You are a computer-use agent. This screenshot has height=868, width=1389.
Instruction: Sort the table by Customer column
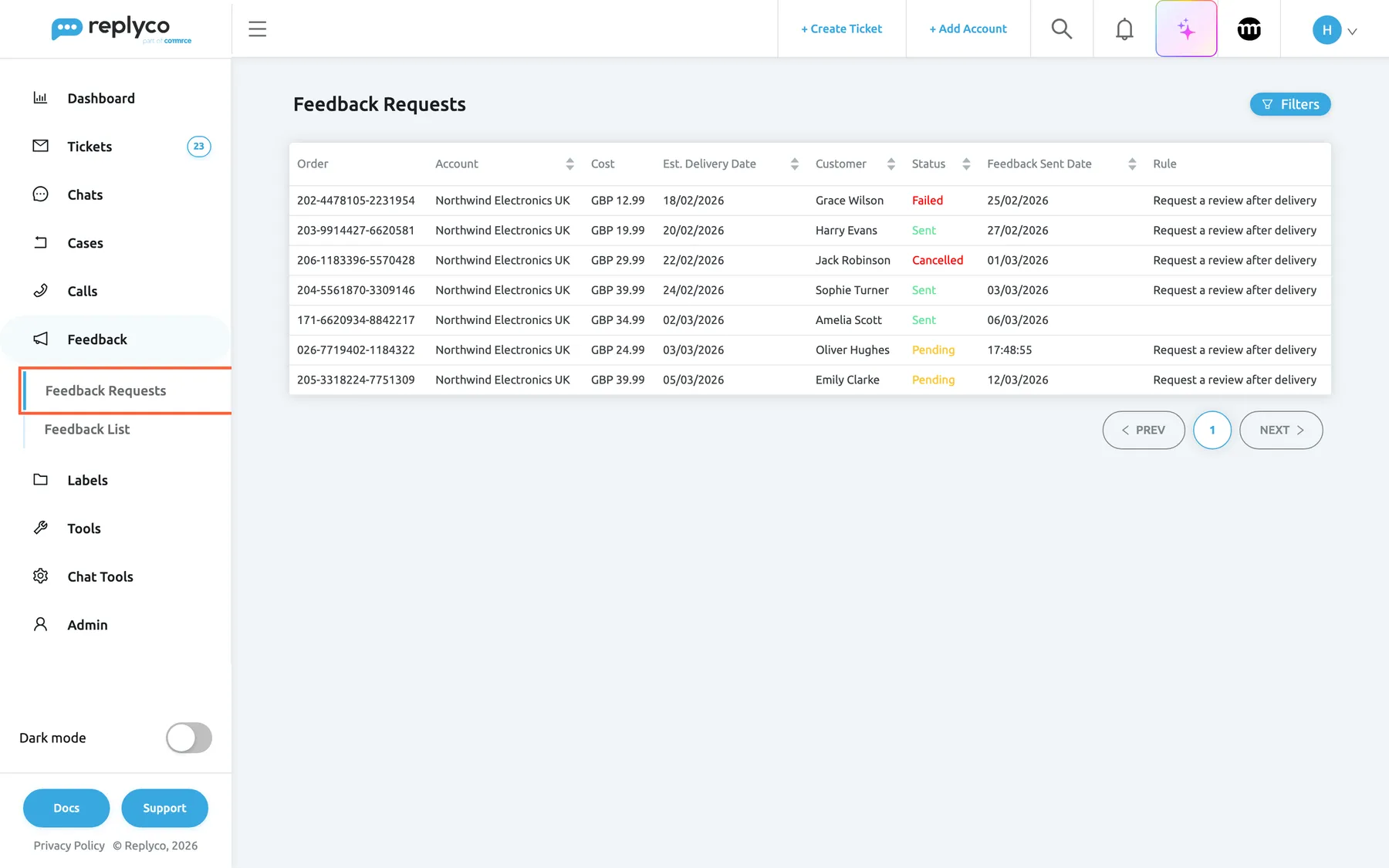[891, 164]
